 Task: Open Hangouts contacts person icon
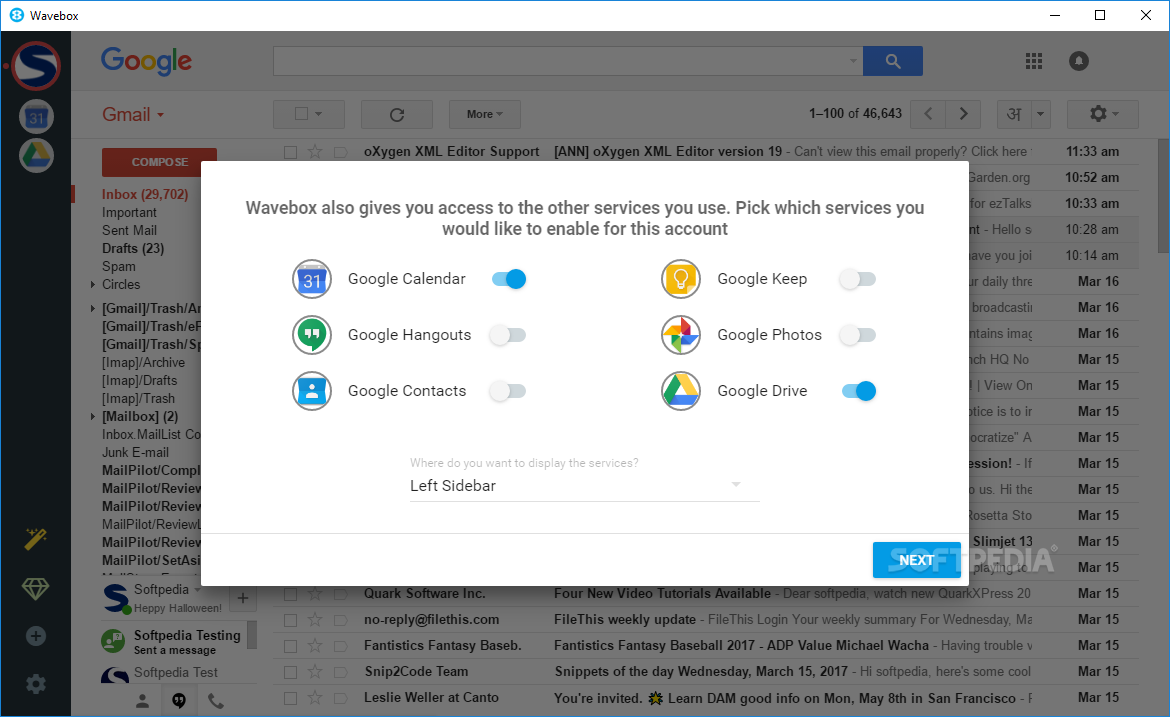point(143,701)
